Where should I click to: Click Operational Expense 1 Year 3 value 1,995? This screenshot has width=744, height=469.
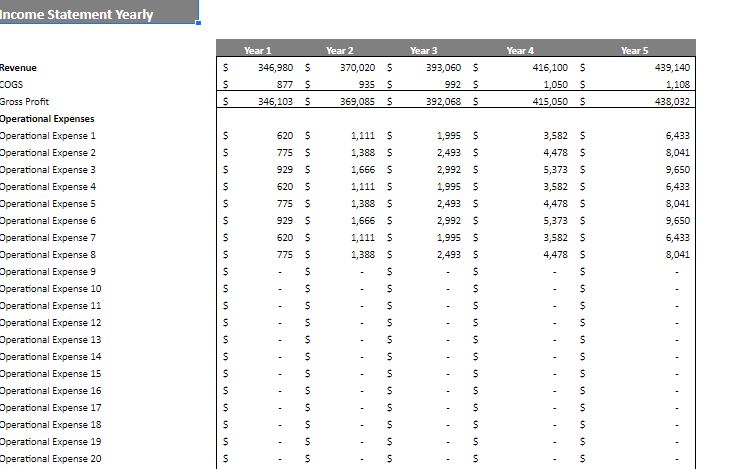pyautogui.click(x=449, y=136)
